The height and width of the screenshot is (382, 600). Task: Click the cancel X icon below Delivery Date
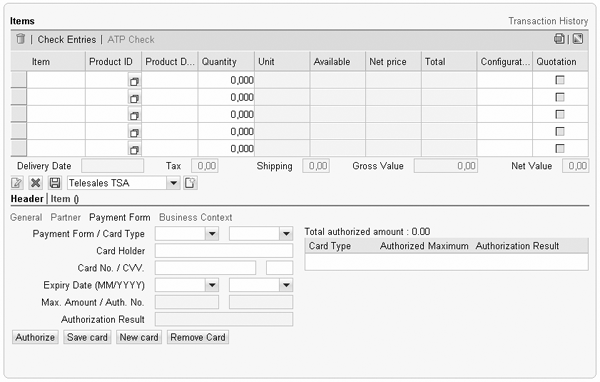[x=36, y=183]
